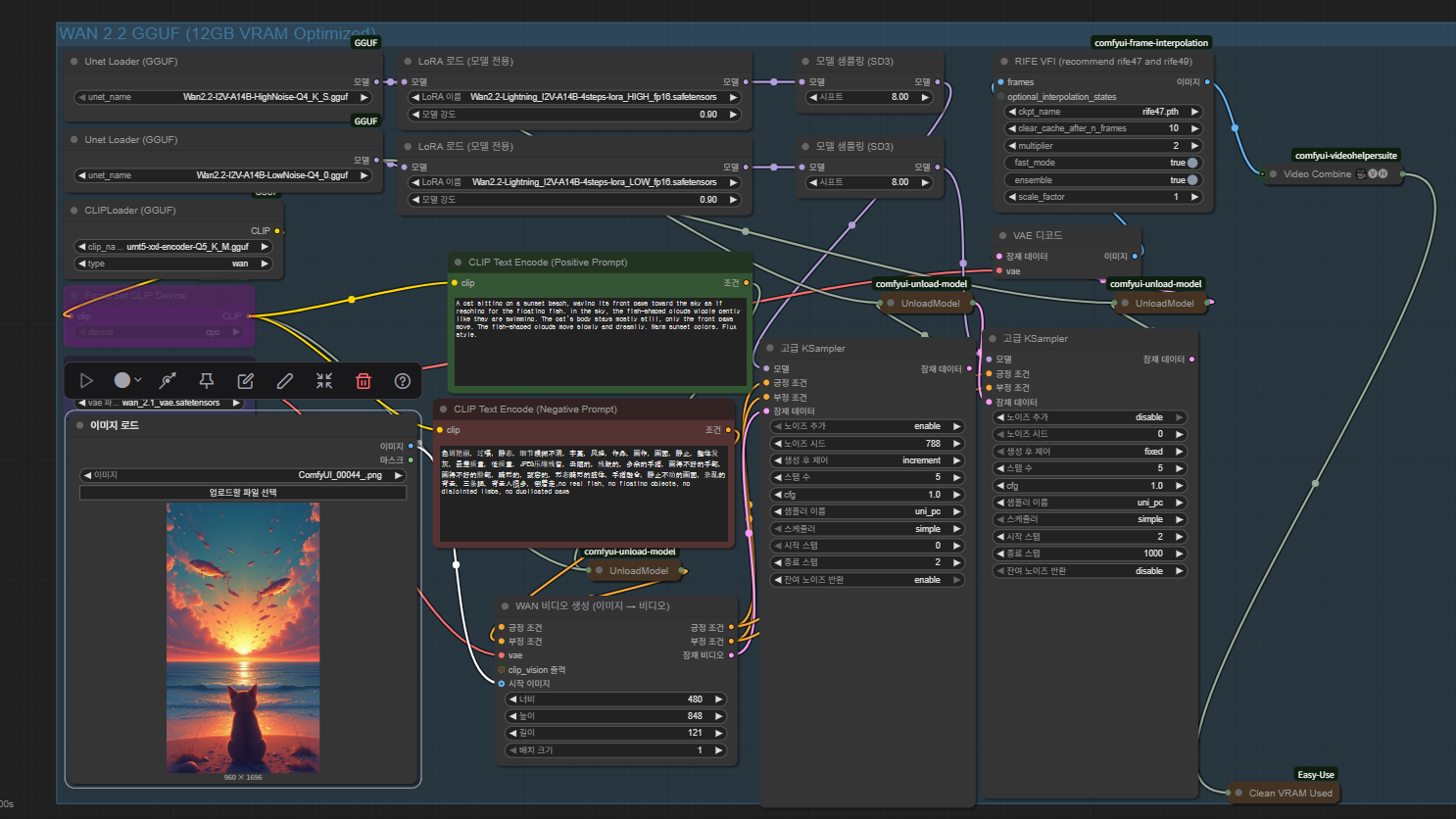Click the VH badge on Video Combine
This screenshot has height=819, width=1456.
pos(1378,173)
